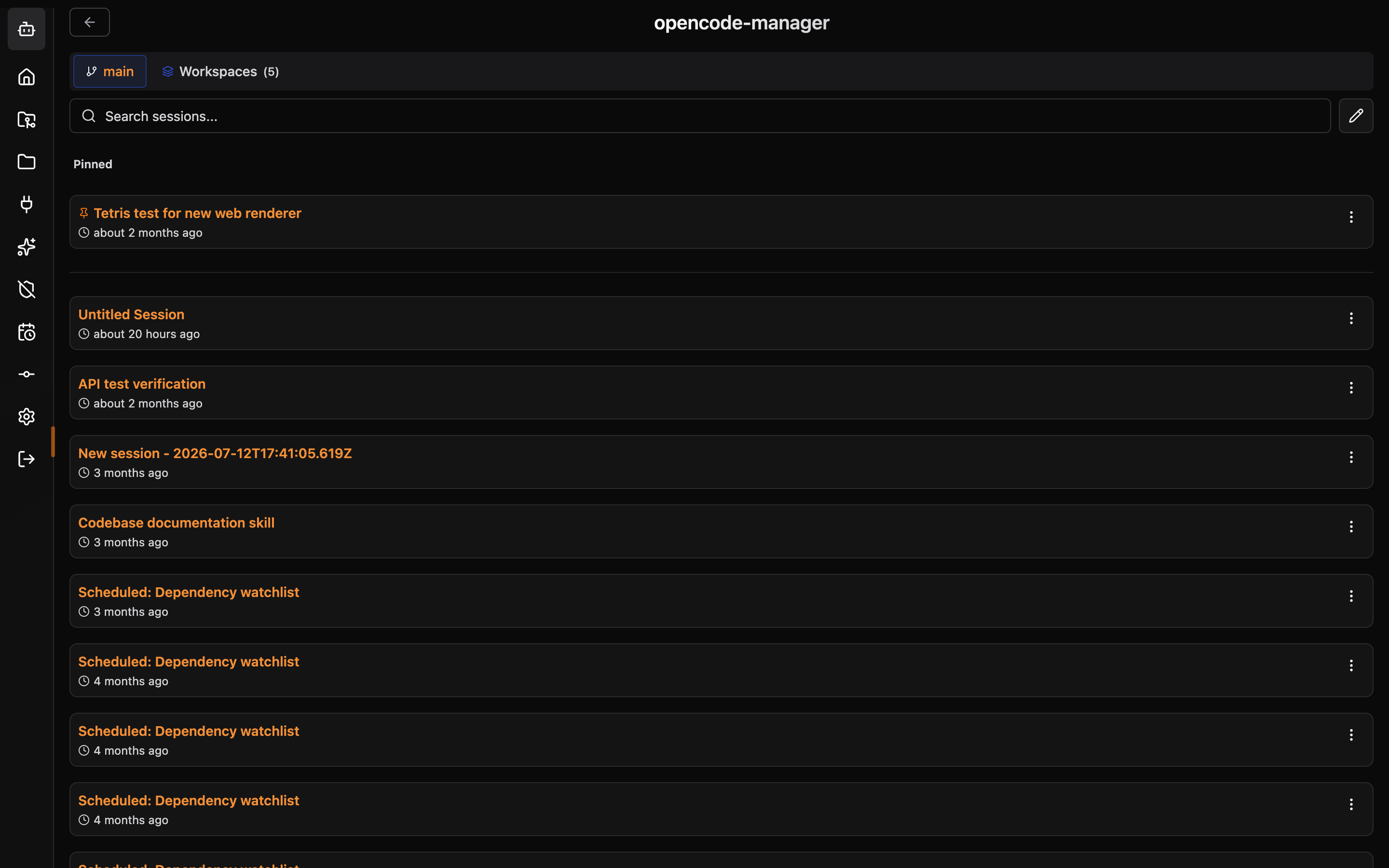Screen dimensions: 1389x868
Task: Switch to the Workspaces (5) tab
Action: click(220, 71)
